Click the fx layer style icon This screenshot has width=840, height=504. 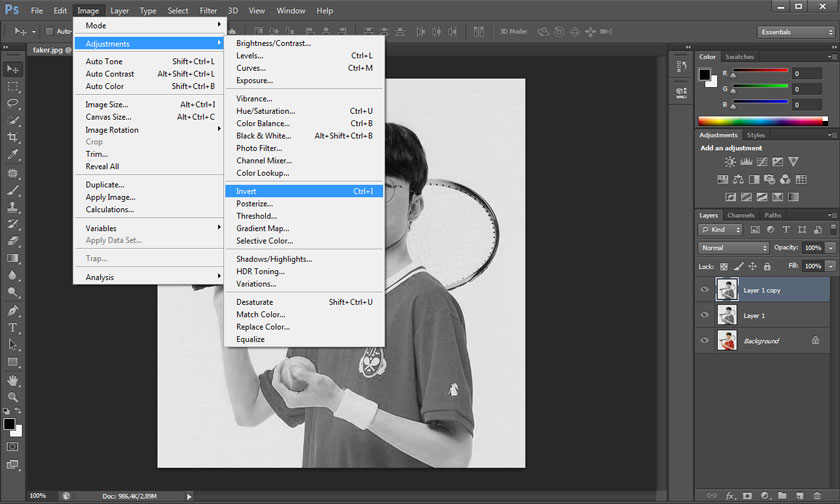730,496
